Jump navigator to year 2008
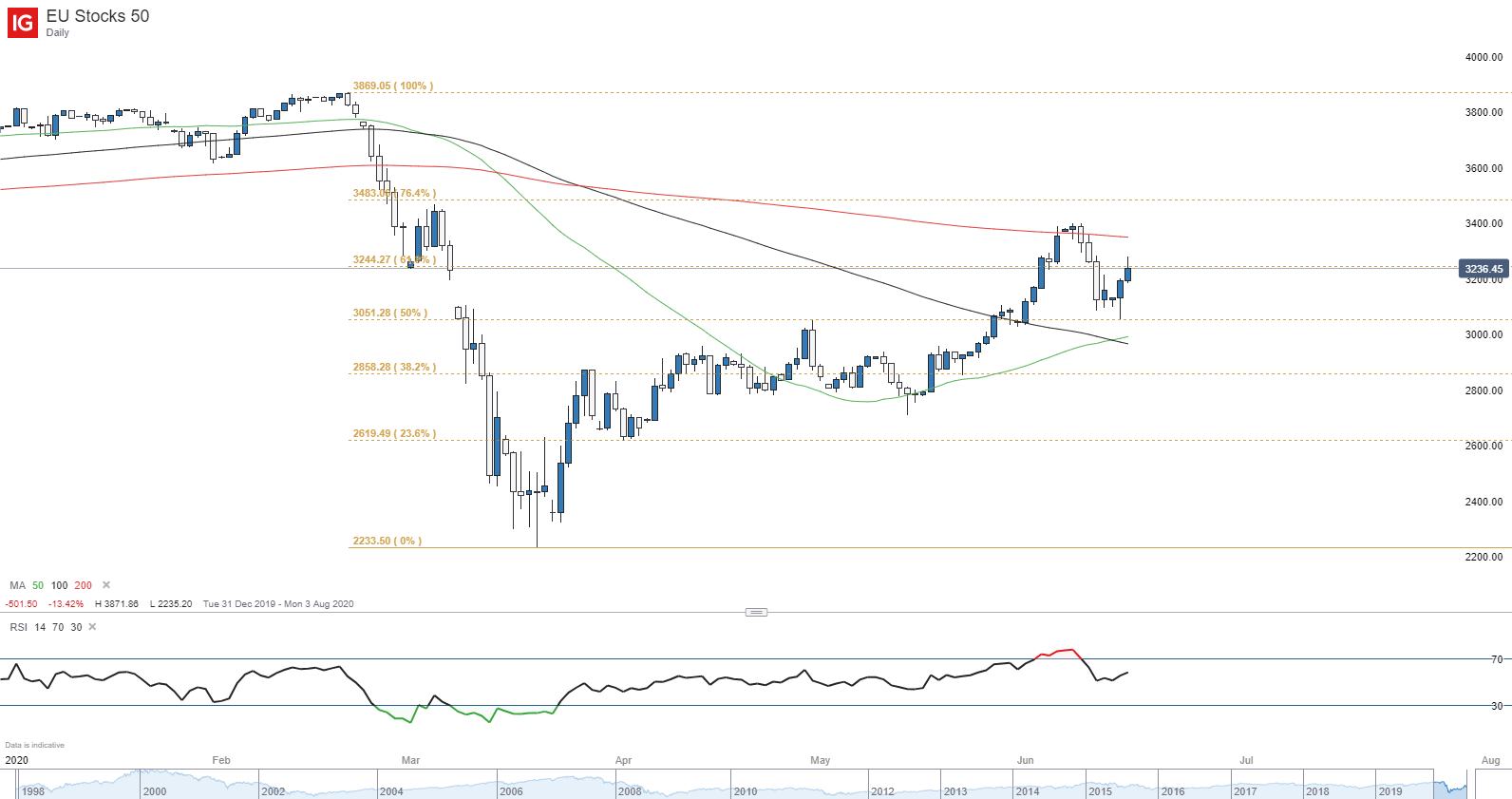1512x799 pixels. tap(630, 791)
